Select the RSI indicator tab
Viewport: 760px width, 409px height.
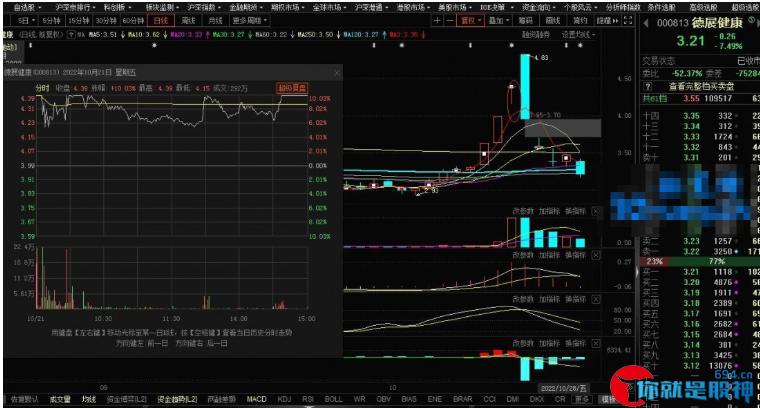pos(308,399)
